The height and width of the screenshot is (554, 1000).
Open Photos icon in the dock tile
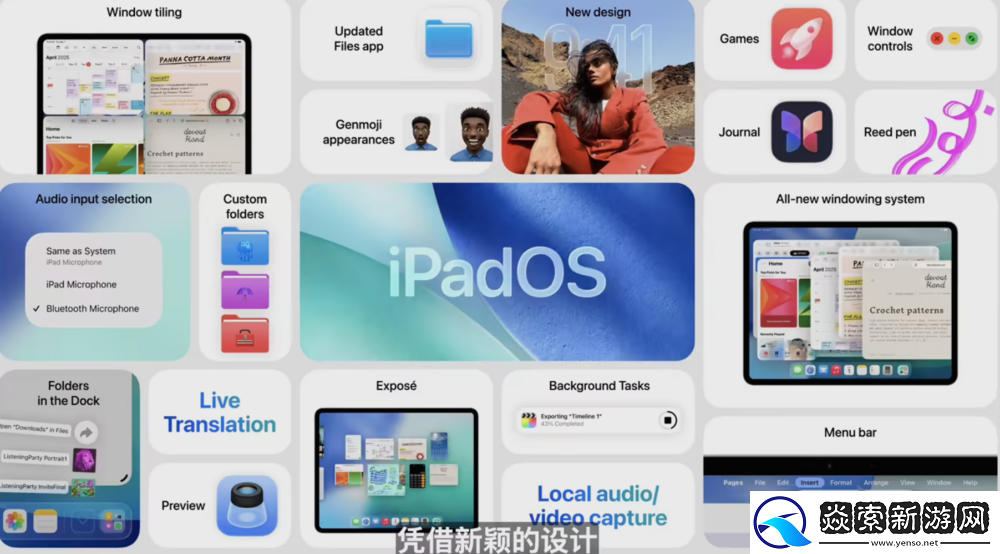point(15,521)
